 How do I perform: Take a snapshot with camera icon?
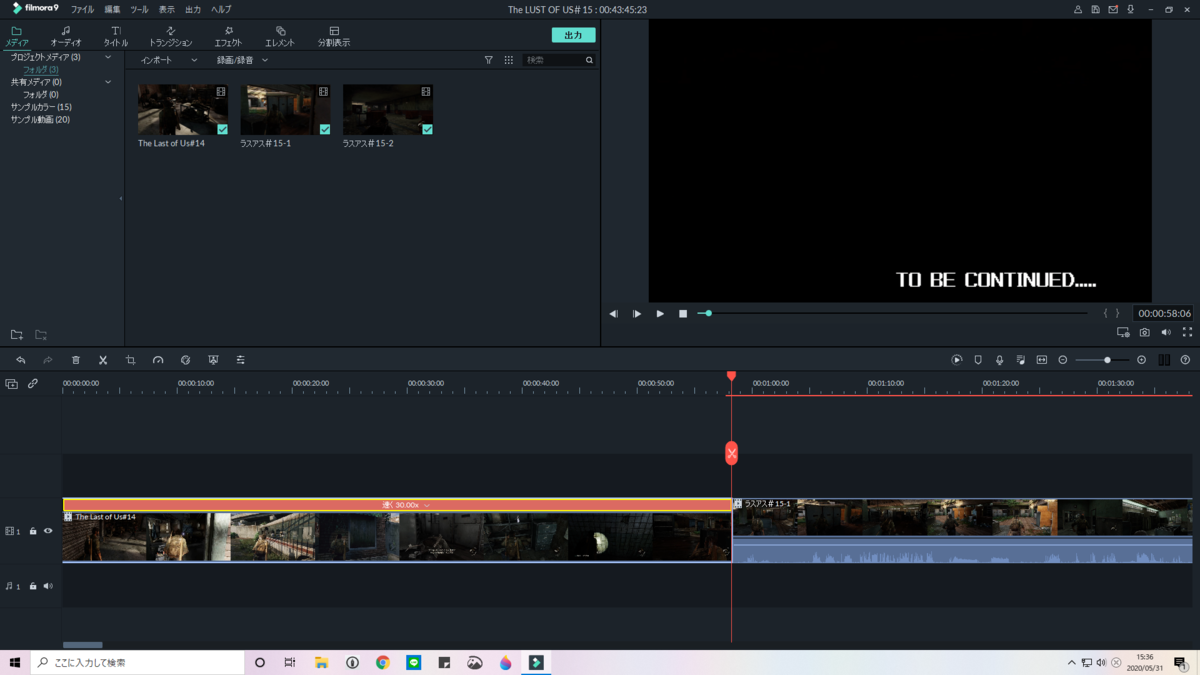[1145, 332]
